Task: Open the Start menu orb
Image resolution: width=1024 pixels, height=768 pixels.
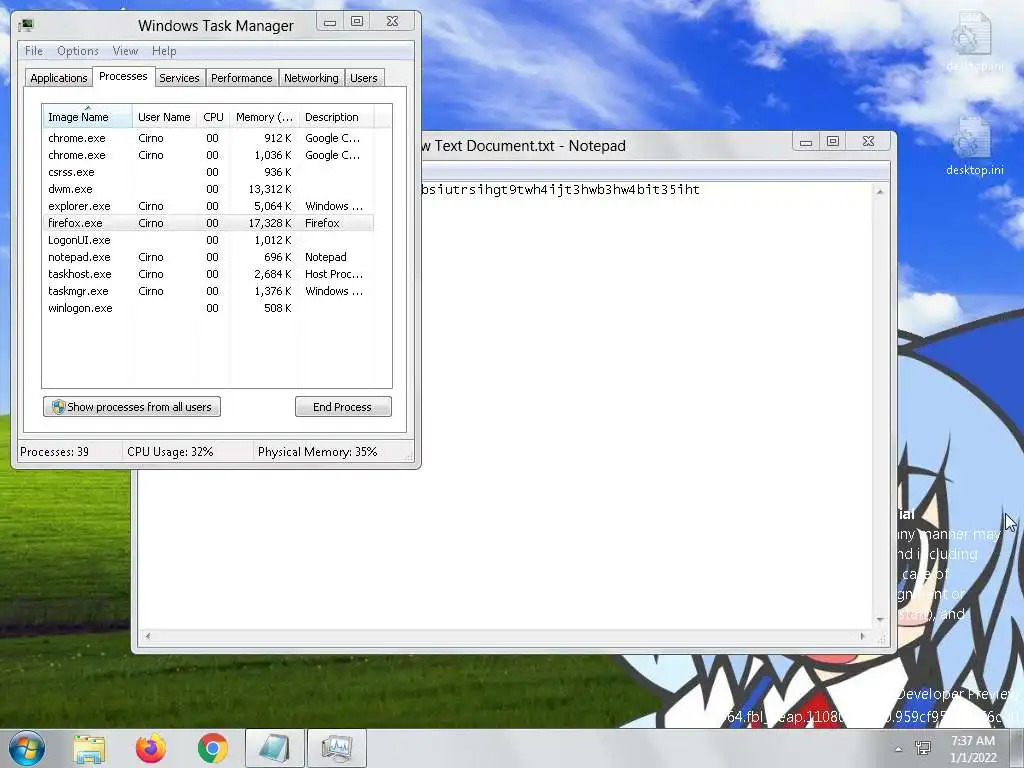Action: tap(26, 748)
